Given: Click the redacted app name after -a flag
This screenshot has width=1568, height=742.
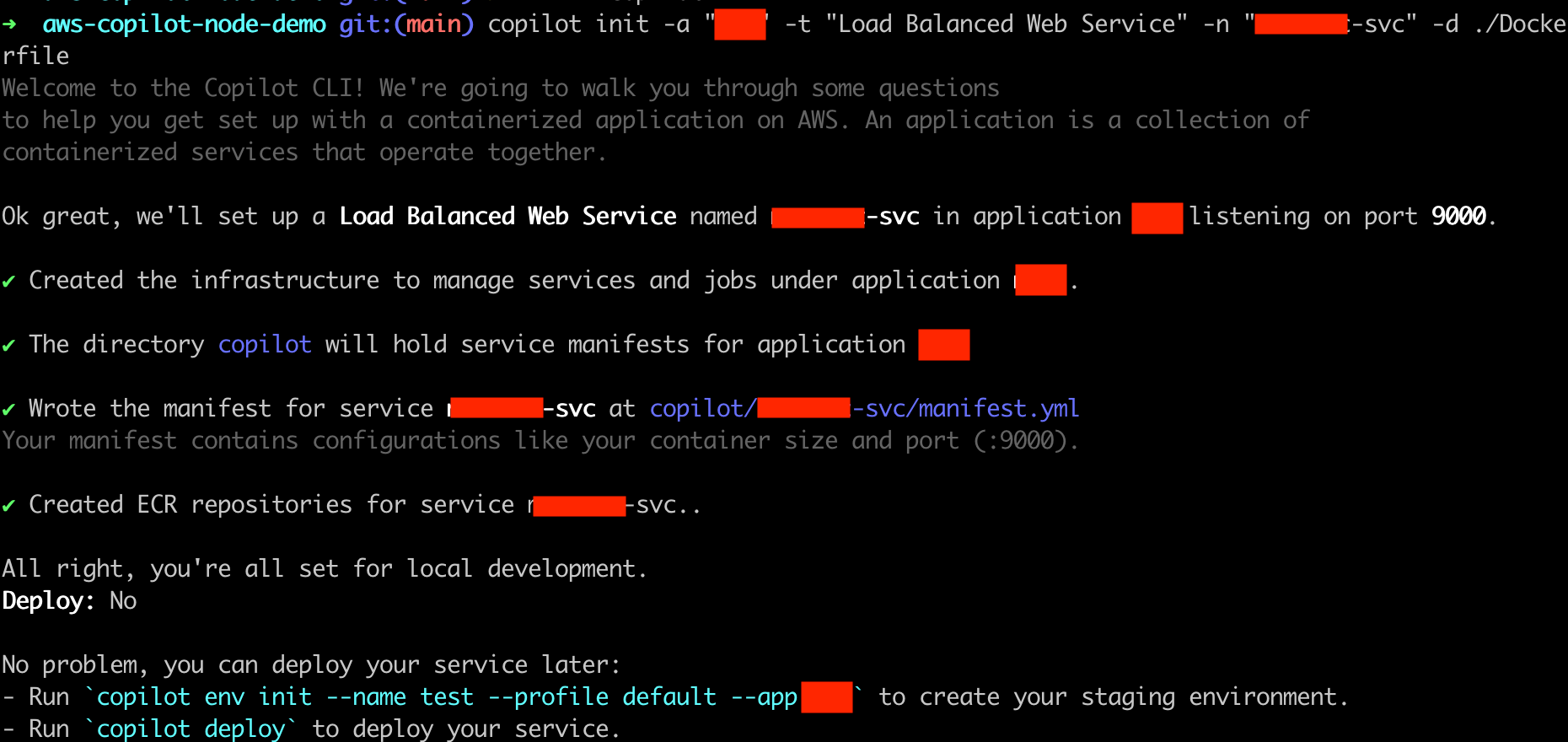Looking at the screenshot, I should (740, 24).
